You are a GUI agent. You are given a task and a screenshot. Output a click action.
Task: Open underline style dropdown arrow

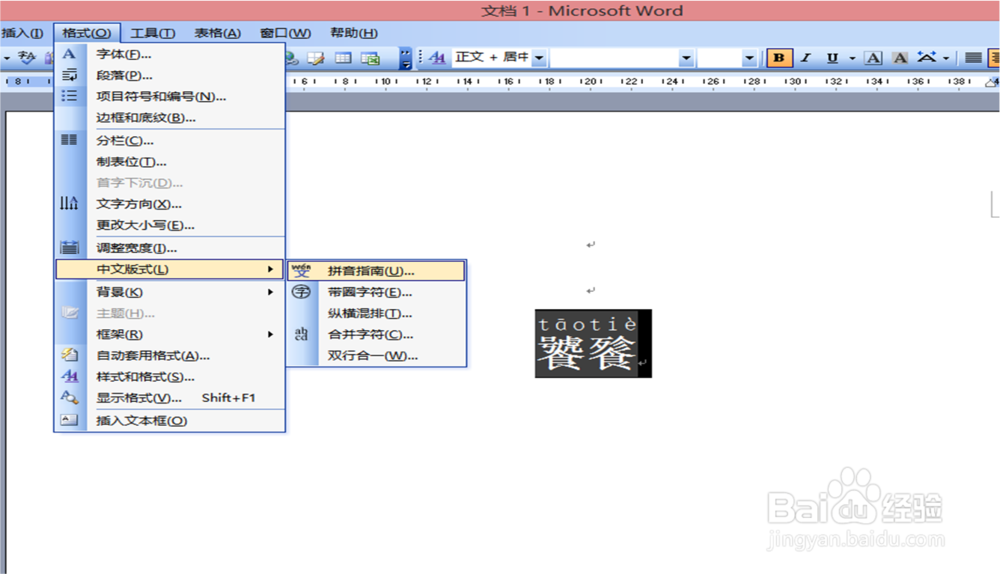click(852, 58)
